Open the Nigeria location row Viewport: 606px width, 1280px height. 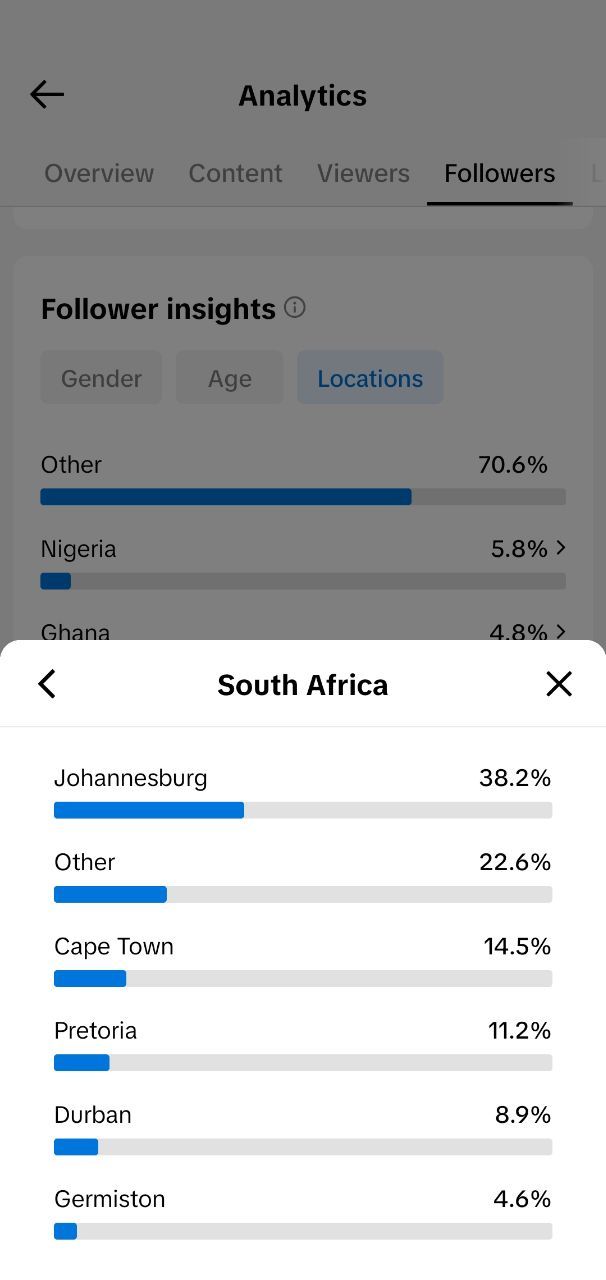(303, 563)
